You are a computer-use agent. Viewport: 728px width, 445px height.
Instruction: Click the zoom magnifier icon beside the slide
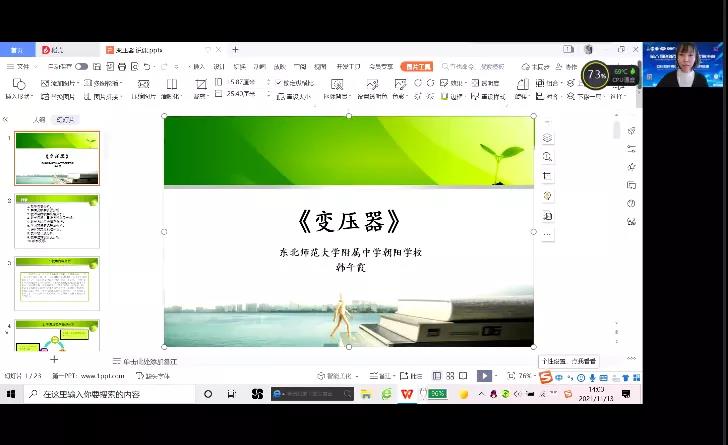click(x=547, y=157)
